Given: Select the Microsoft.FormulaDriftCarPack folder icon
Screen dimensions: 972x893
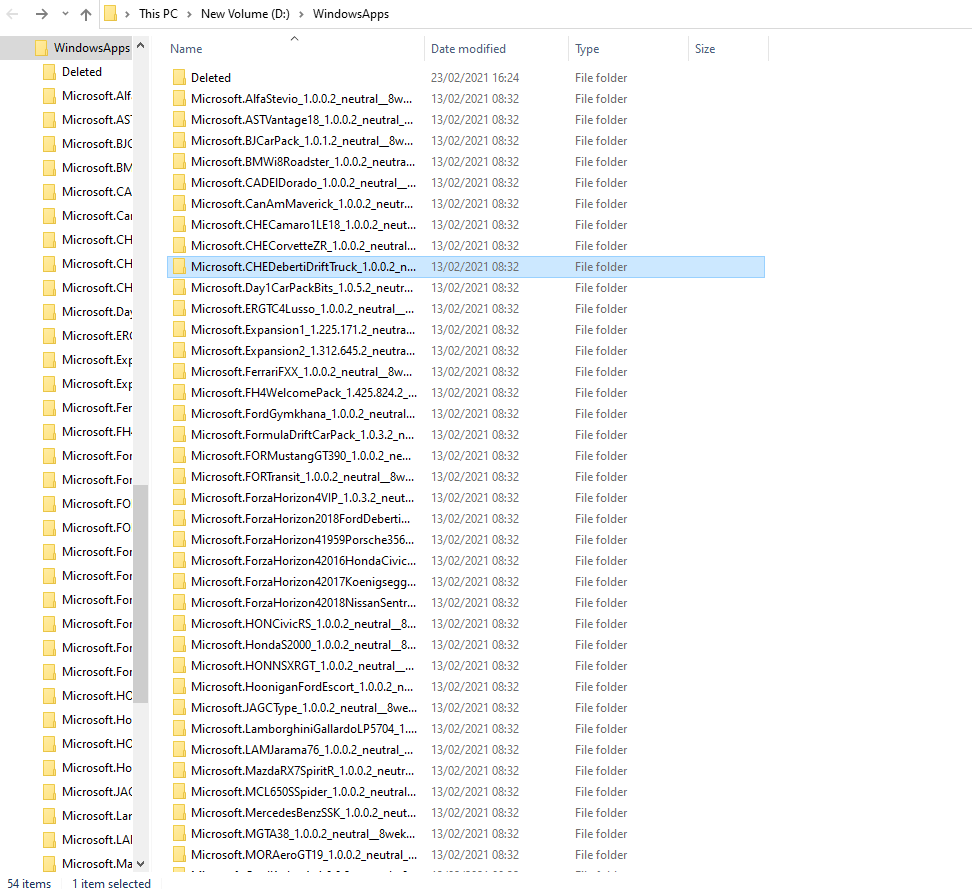Looking at the screenshot, I should [x=179, y=435].
